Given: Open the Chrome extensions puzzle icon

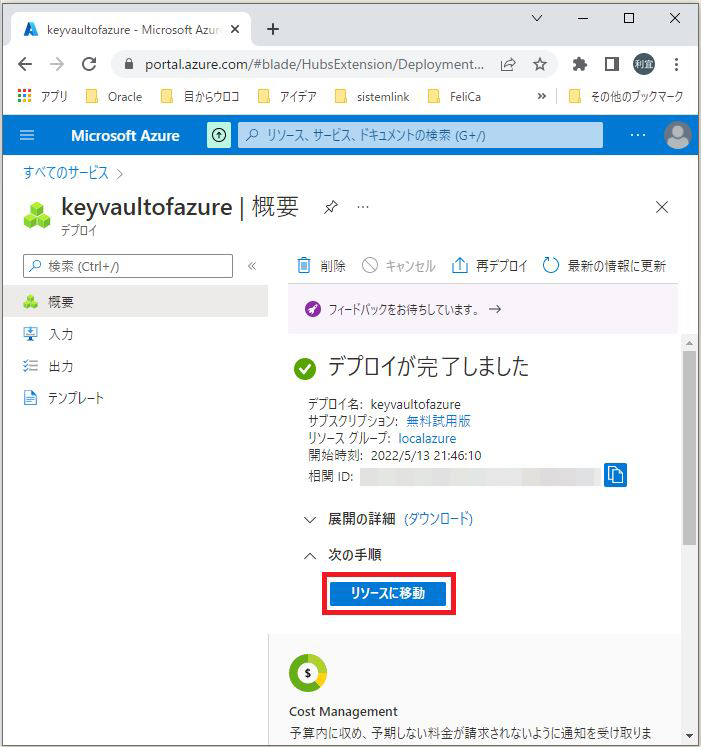Looking at the screenshot, I should point(579,64).
